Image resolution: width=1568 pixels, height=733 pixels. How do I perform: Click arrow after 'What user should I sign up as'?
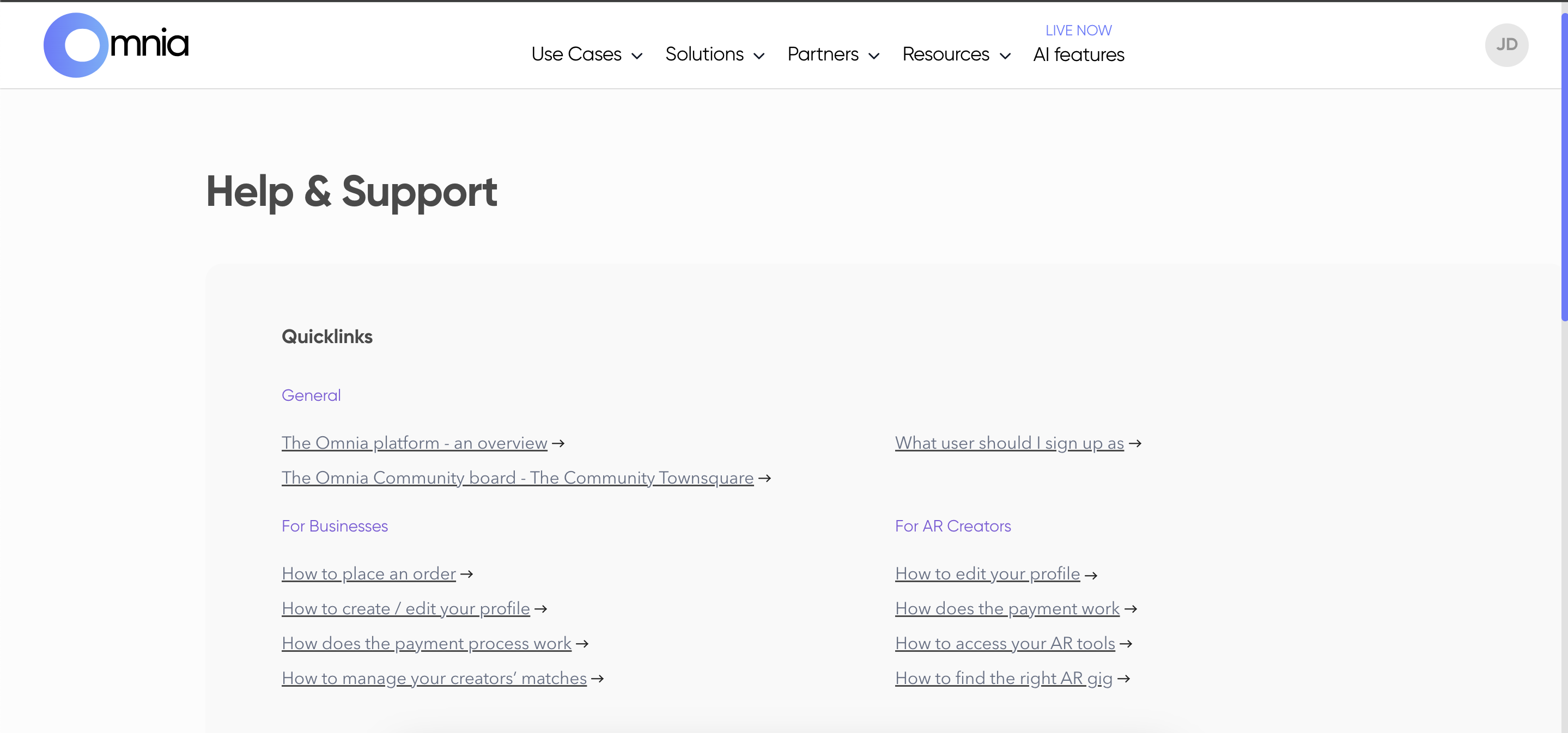(1135, 443)
